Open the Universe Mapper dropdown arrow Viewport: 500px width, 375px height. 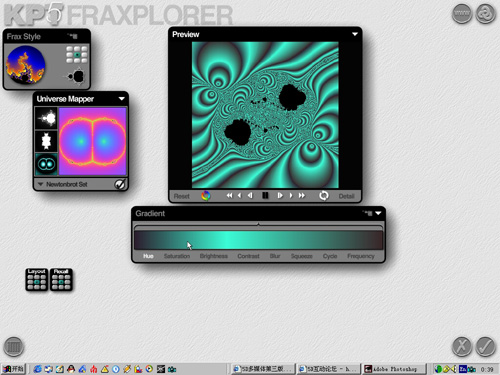(x=122, y=99)
